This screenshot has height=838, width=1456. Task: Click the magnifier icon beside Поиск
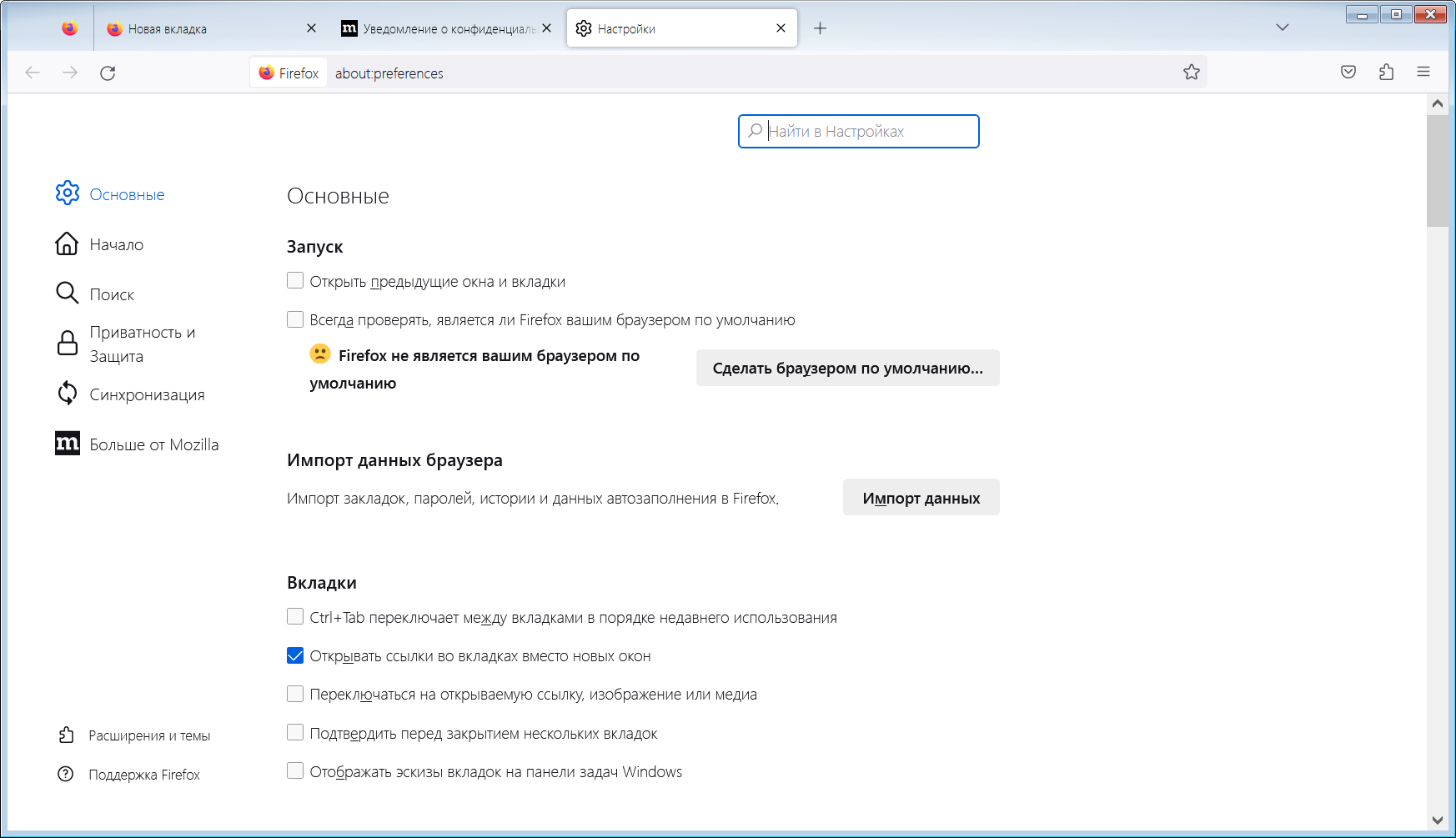[67, 293]
